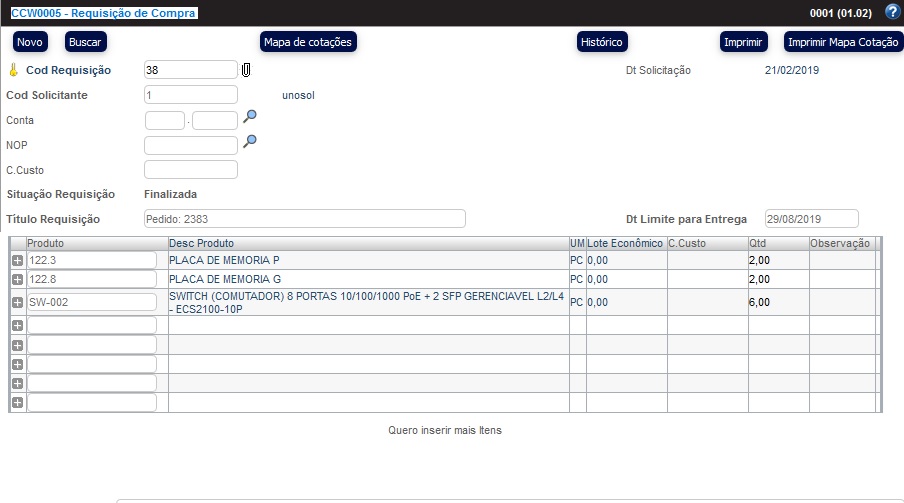Screen dimensions: 904x503
Task: Click product code field 122.3
Action: click(92, 260)
